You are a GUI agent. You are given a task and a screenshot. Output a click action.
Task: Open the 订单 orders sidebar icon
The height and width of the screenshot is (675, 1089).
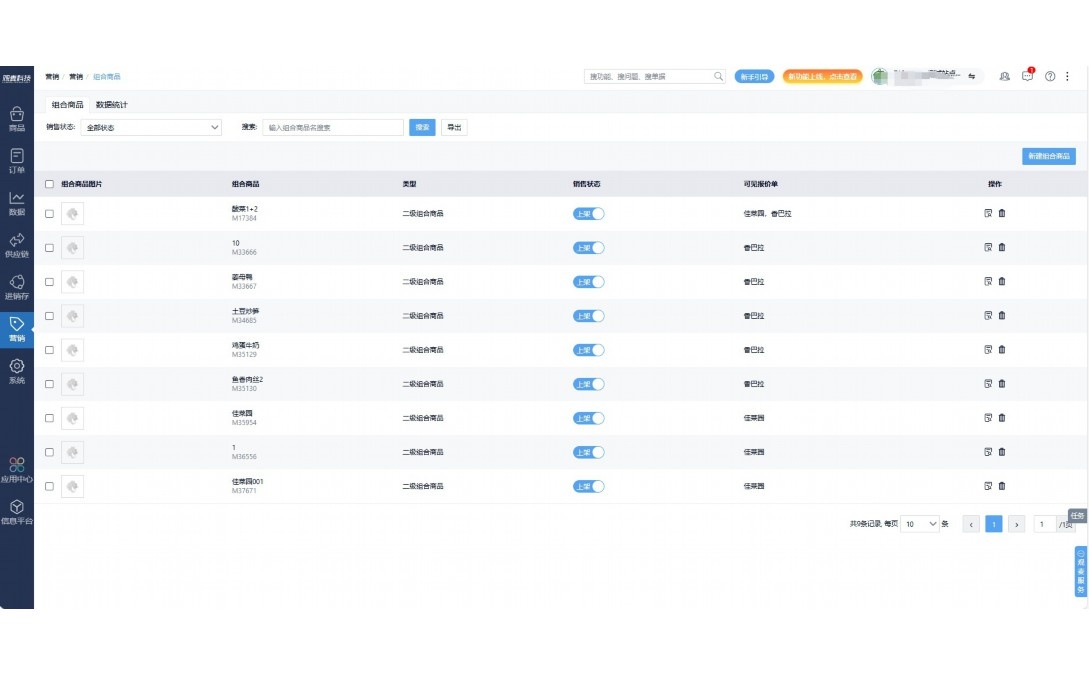tap(16, 161)
